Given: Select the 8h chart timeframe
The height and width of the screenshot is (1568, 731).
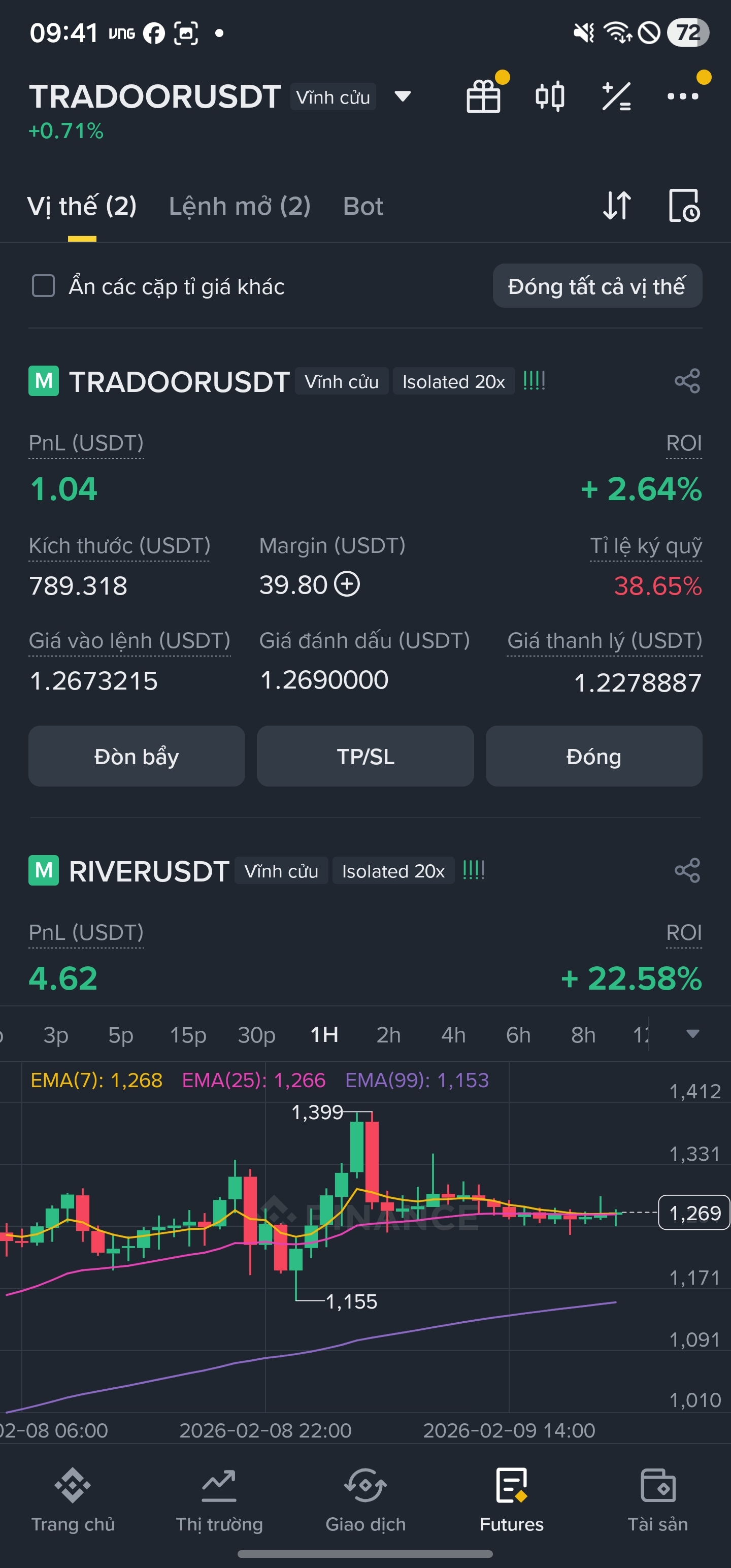Looking at the screenshot, I should (583, 1035).
